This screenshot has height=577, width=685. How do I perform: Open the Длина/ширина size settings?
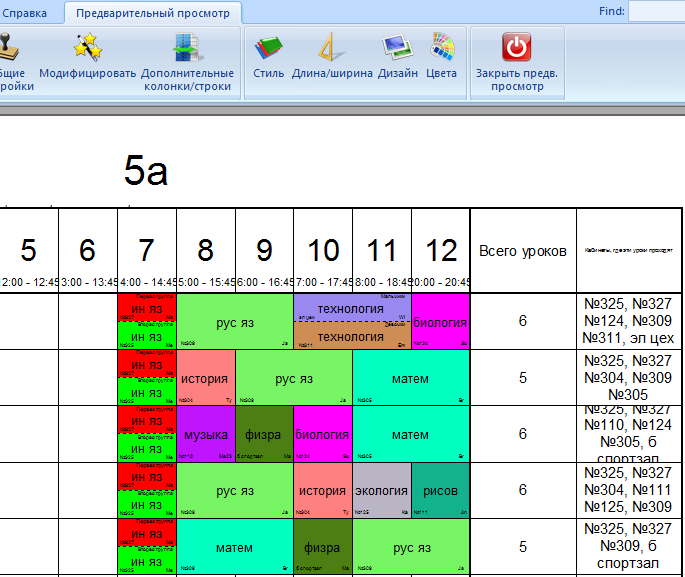(332, 48)
